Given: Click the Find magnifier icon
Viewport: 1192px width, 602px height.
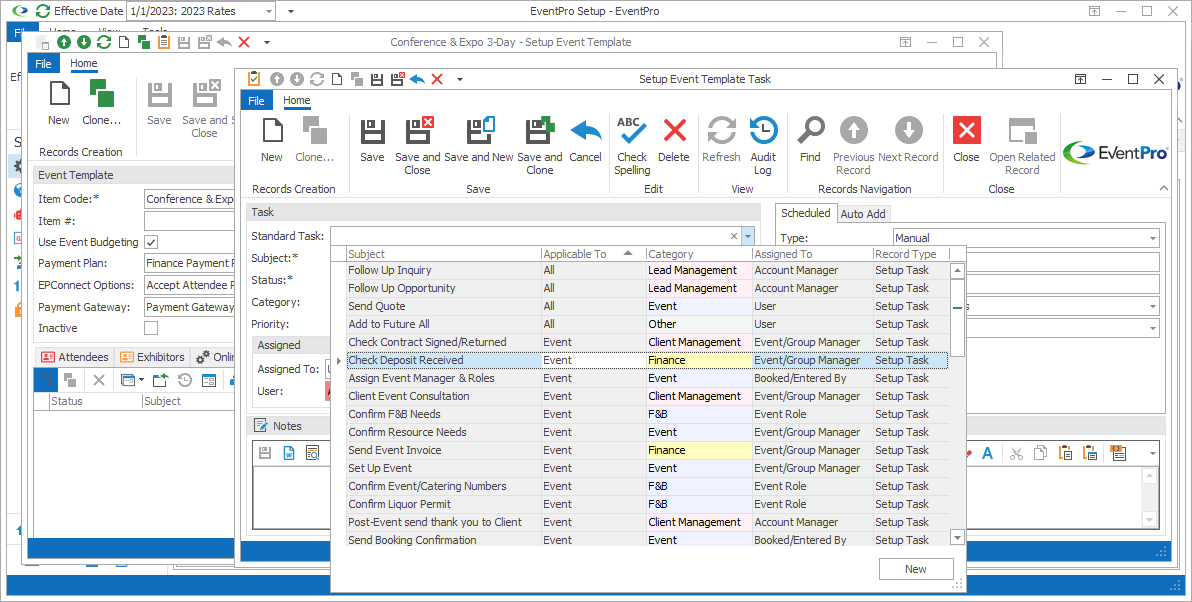Looking at the screenshot, I should 810,131.
